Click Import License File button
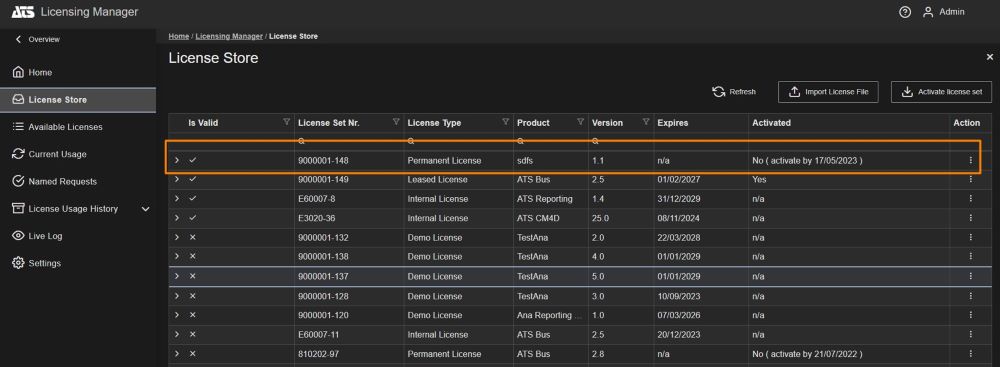Screen dimensions: 1000x367 pos(828,92)
